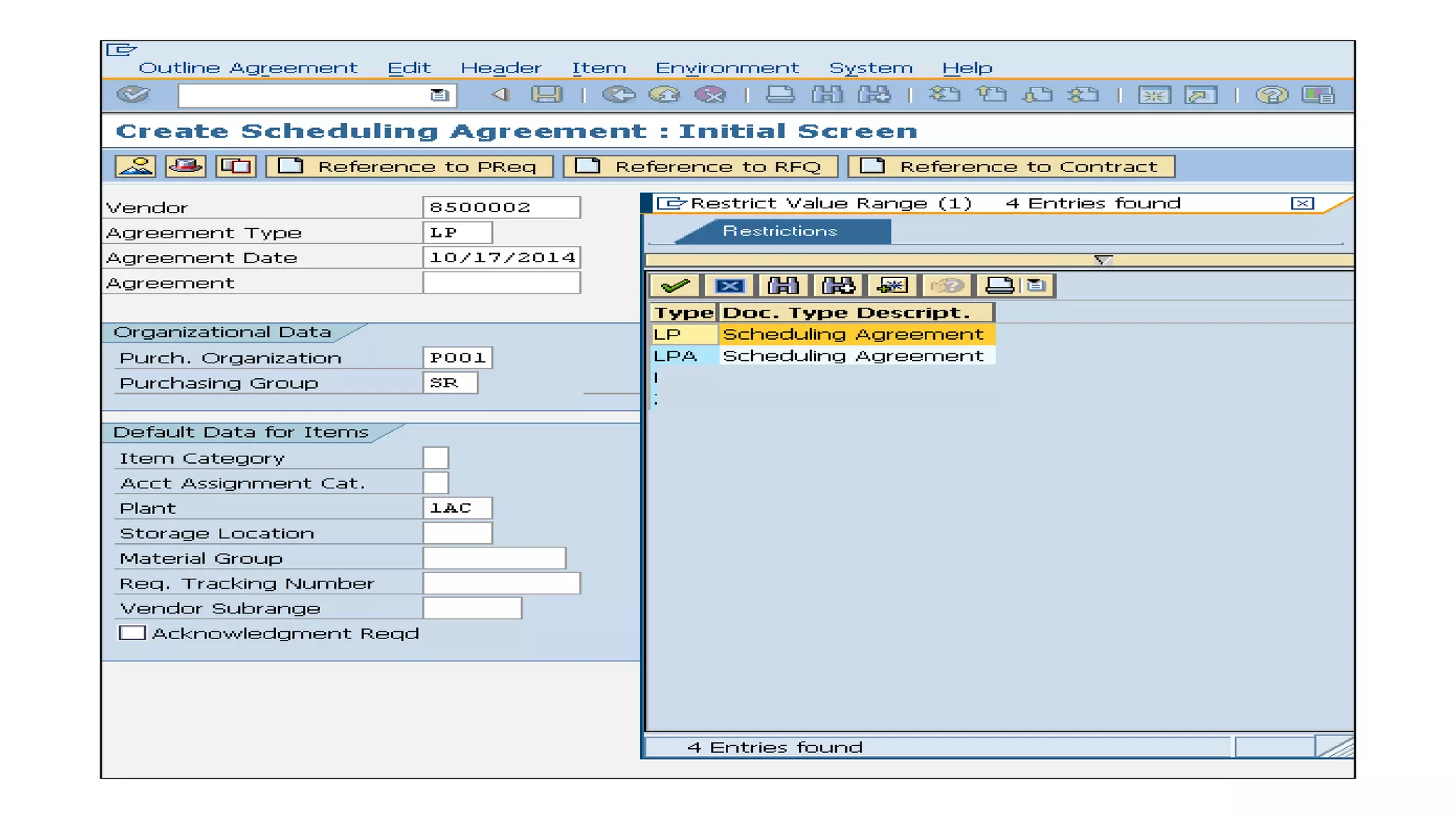Viewport: 1456px width, 819px height.
Task: Click the popup's Cancel X icon
Action: point(729,286)
